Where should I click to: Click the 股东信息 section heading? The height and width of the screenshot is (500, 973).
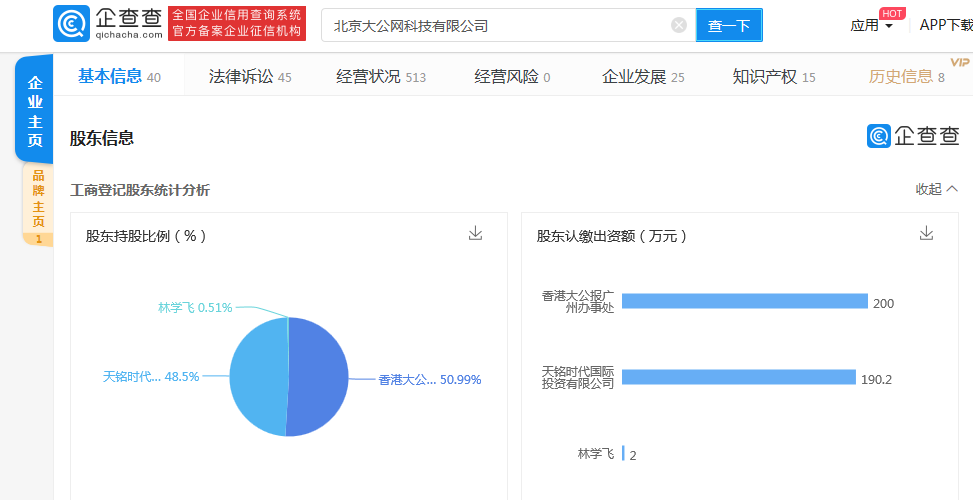pos(102,138)
